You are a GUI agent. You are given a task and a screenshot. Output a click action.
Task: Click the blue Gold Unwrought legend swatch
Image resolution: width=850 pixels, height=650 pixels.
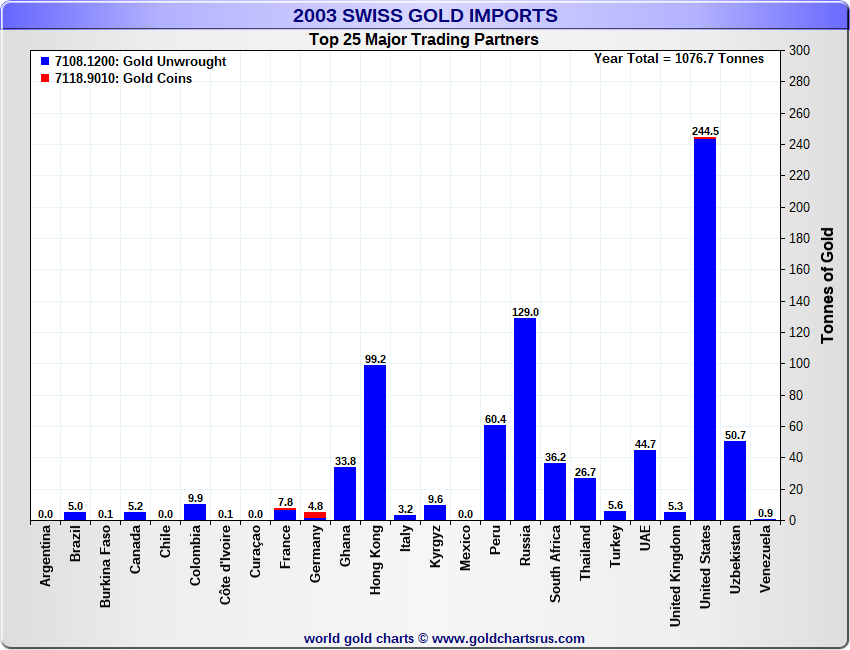(45, 61)
